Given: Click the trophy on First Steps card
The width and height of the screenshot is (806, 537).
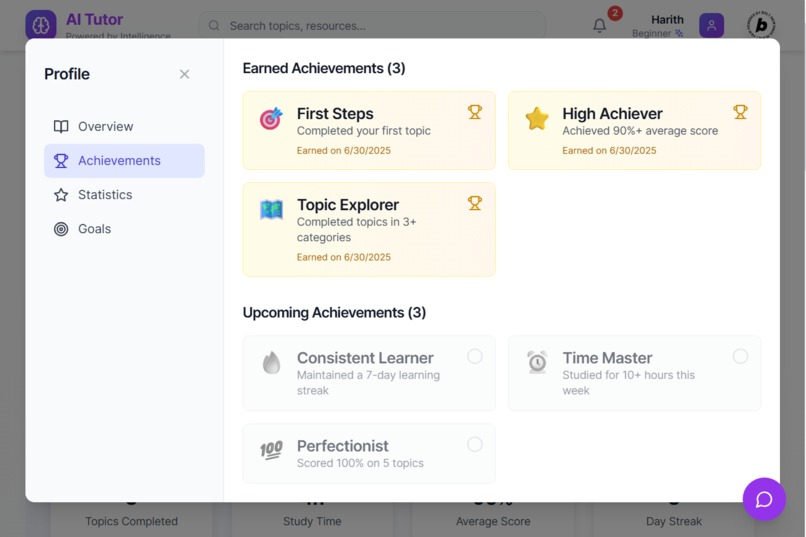Looking at the screenshot, I should (475, 112).
